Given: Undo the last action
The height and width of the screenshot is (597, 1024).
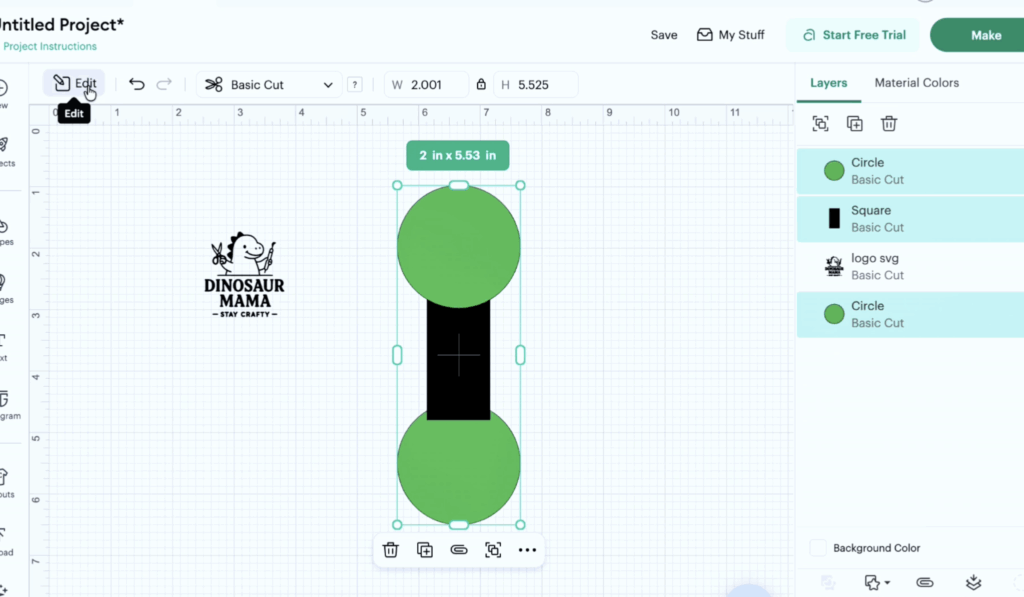Looking at the screenshot, I should click(x=136, y=84).
